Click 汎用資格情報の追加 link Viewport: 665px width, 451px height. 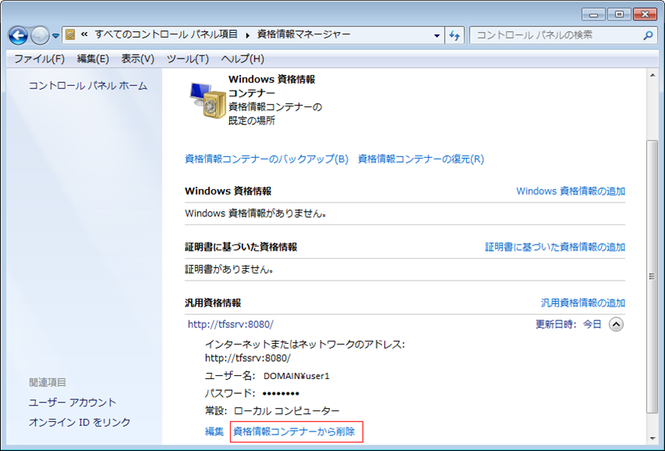[x=583, y=303]
